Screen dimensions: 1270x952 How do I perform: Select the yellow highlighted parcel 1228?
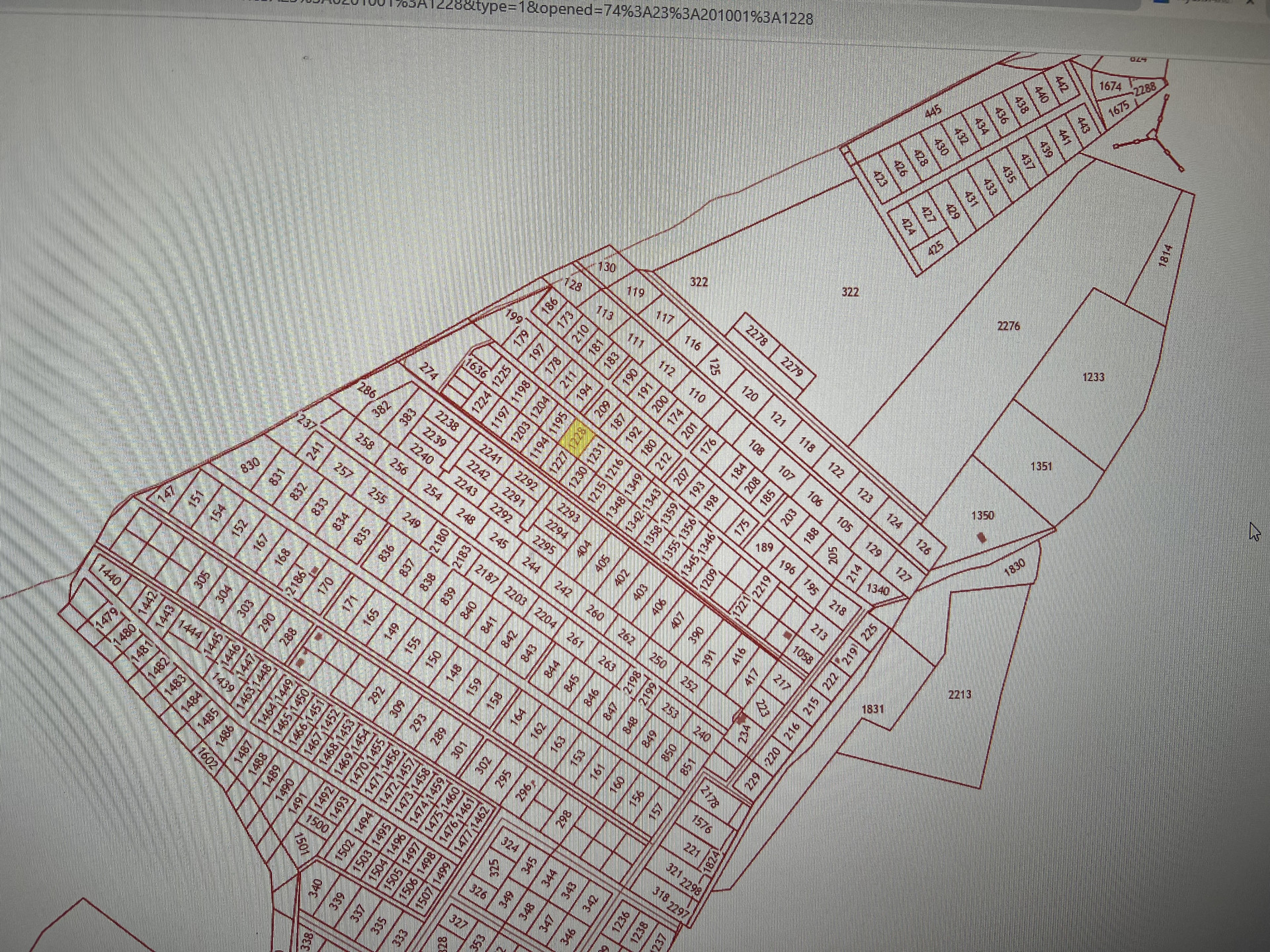(x=577, y=438)
